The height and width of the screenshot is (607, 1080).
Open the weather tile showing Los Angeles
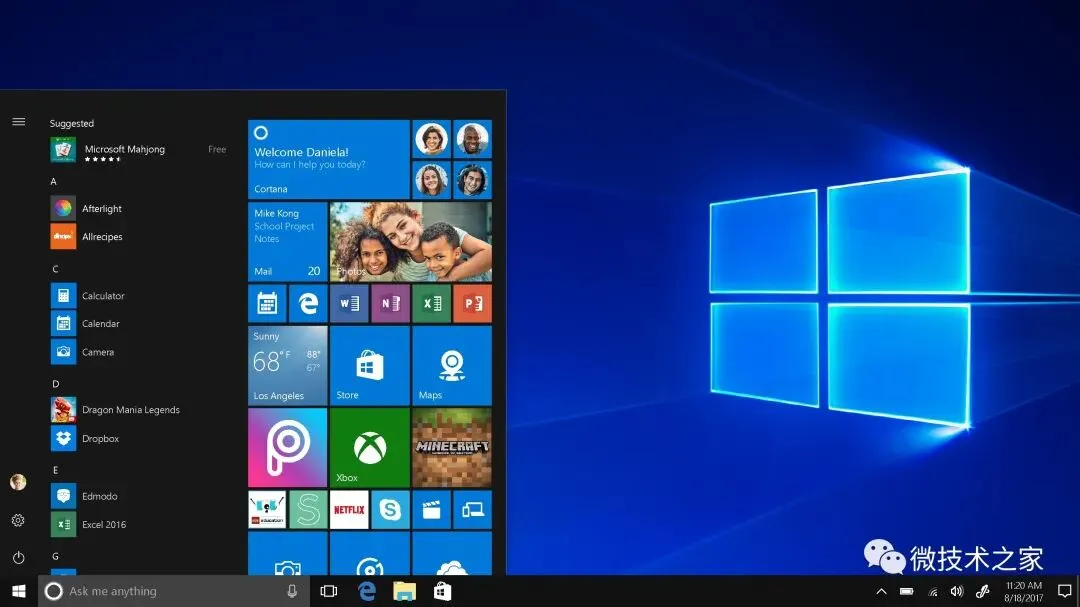pyautogui.click(x=287, y=364)
